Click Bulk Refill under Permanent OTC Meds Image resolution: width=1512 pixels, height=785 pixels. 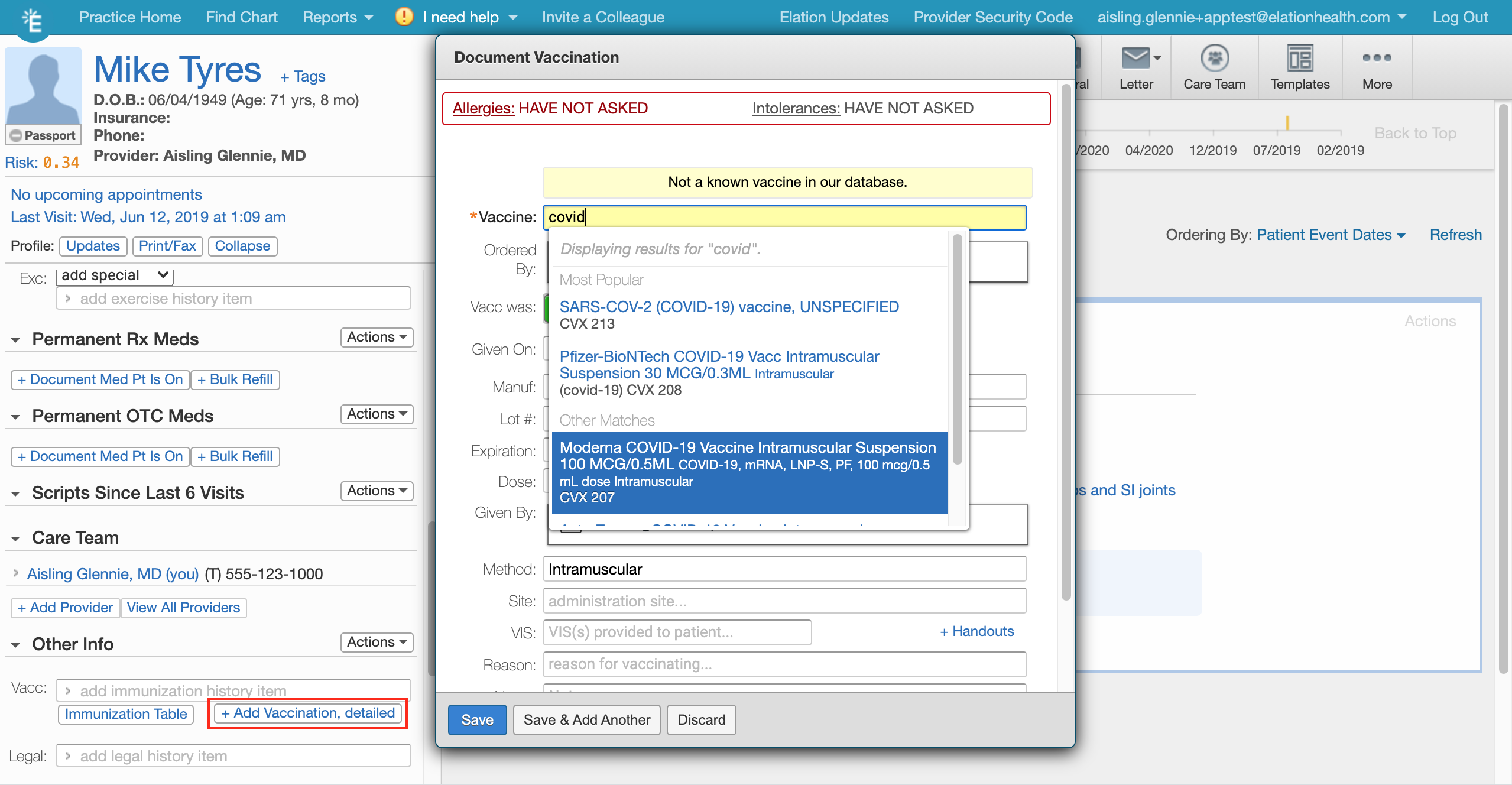coord(235,456)
